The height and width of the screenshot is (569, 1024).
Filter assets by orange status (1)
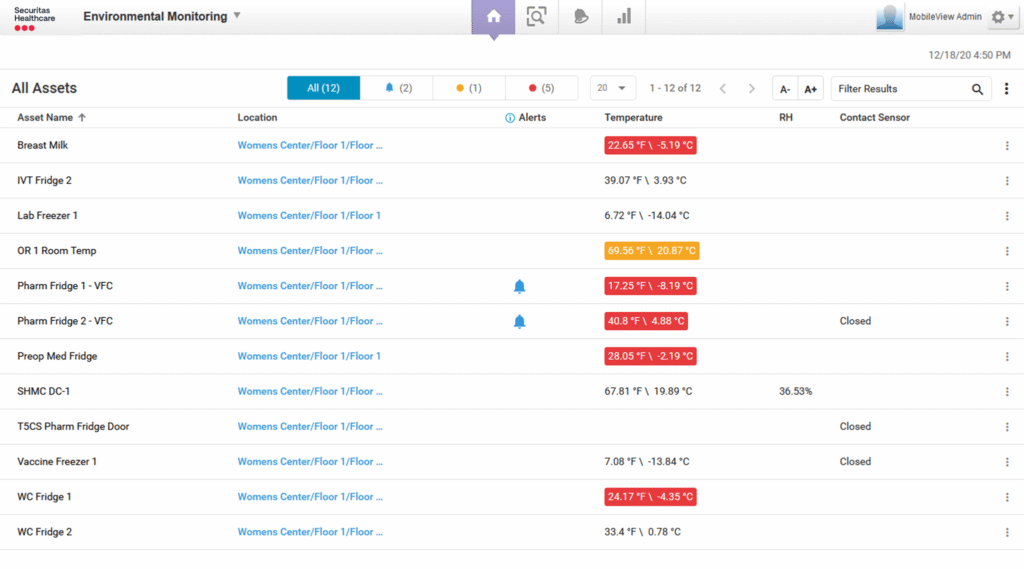point(469,88)
